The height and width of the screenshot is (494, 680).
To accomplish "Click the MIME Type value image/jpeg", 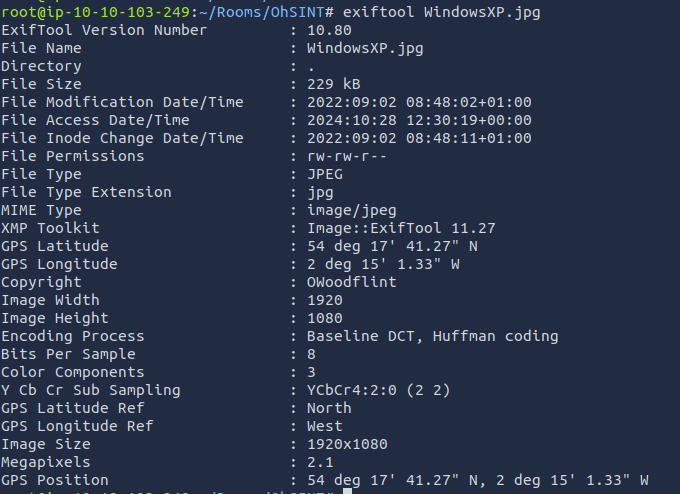I will click(352, 210).
